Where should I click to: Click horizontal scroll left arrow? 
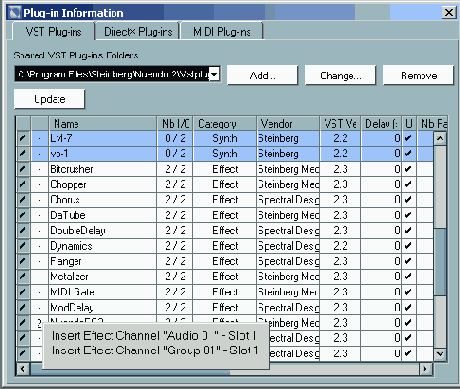pos(23,369)
